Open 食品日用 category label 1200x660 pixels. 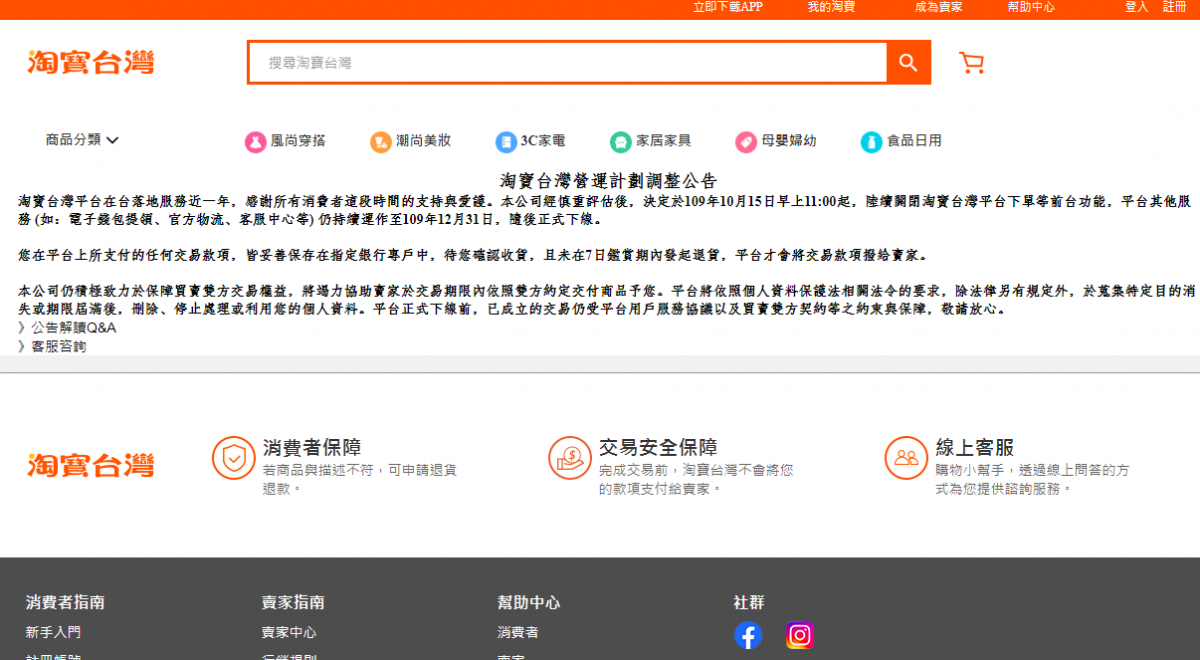click(915, 141)
